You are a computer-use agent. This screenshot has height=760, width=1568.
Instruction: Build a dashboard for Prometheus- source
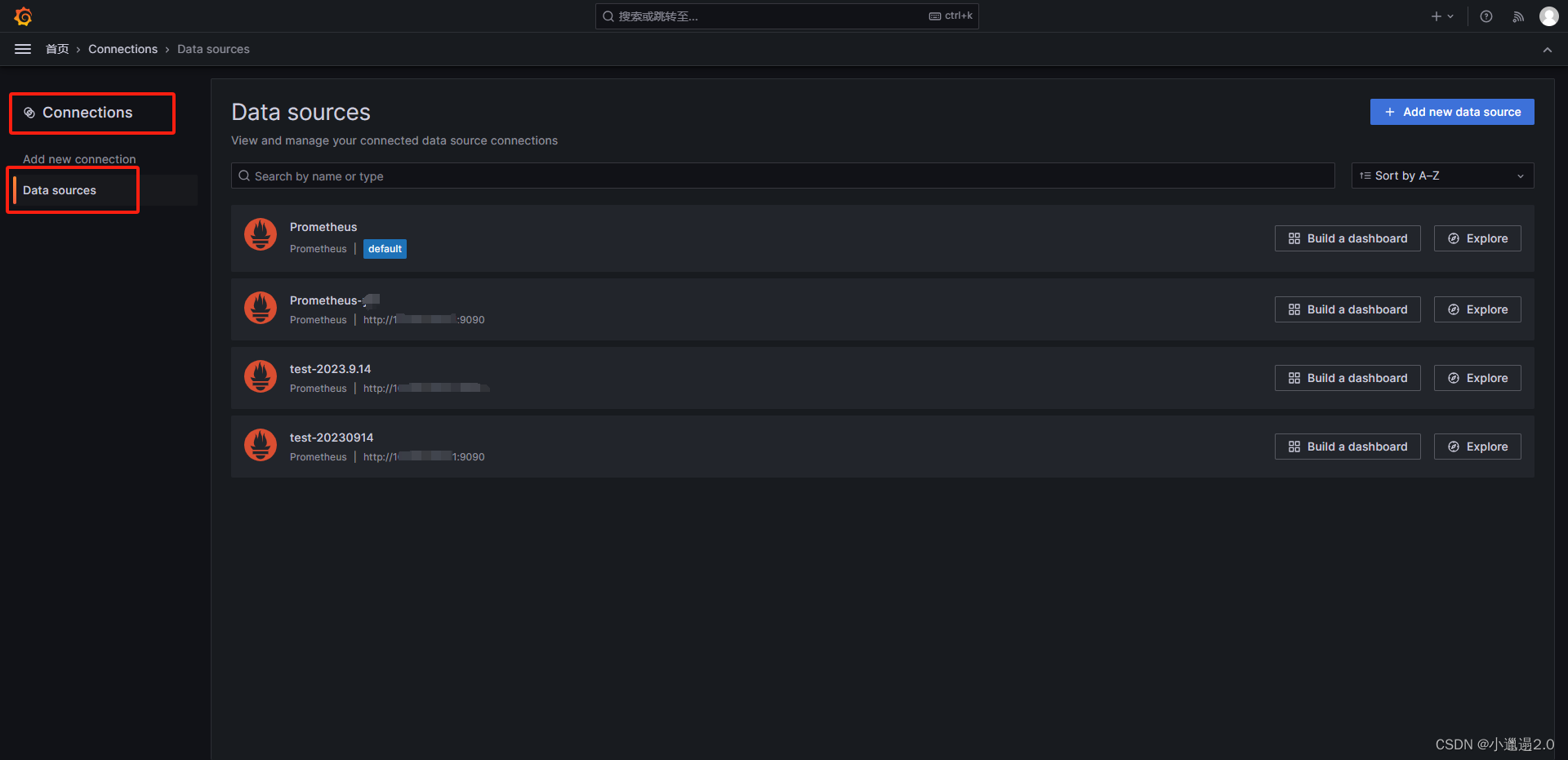pyautogui.click(x=1347, y=309)
